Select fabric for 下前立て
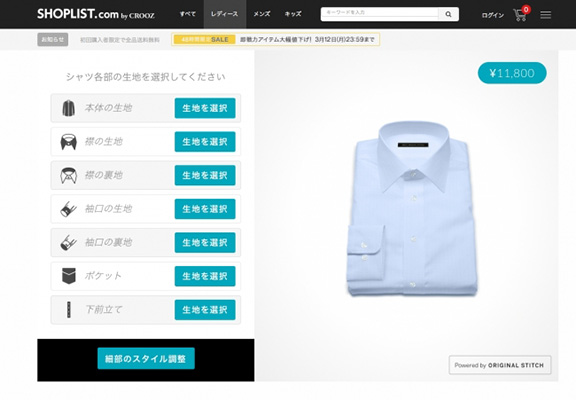 (x=205, y=310)
